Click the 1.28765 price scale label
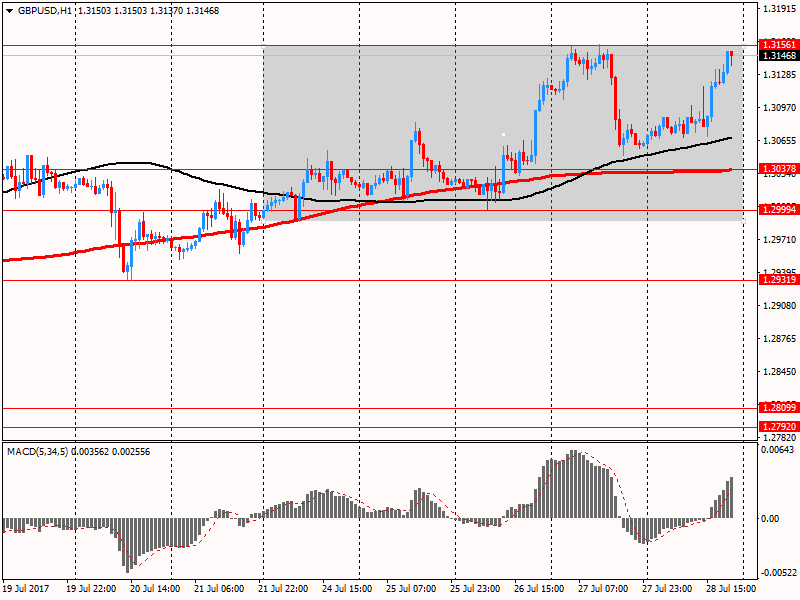The image size is (800, 600). coord(779,339)
